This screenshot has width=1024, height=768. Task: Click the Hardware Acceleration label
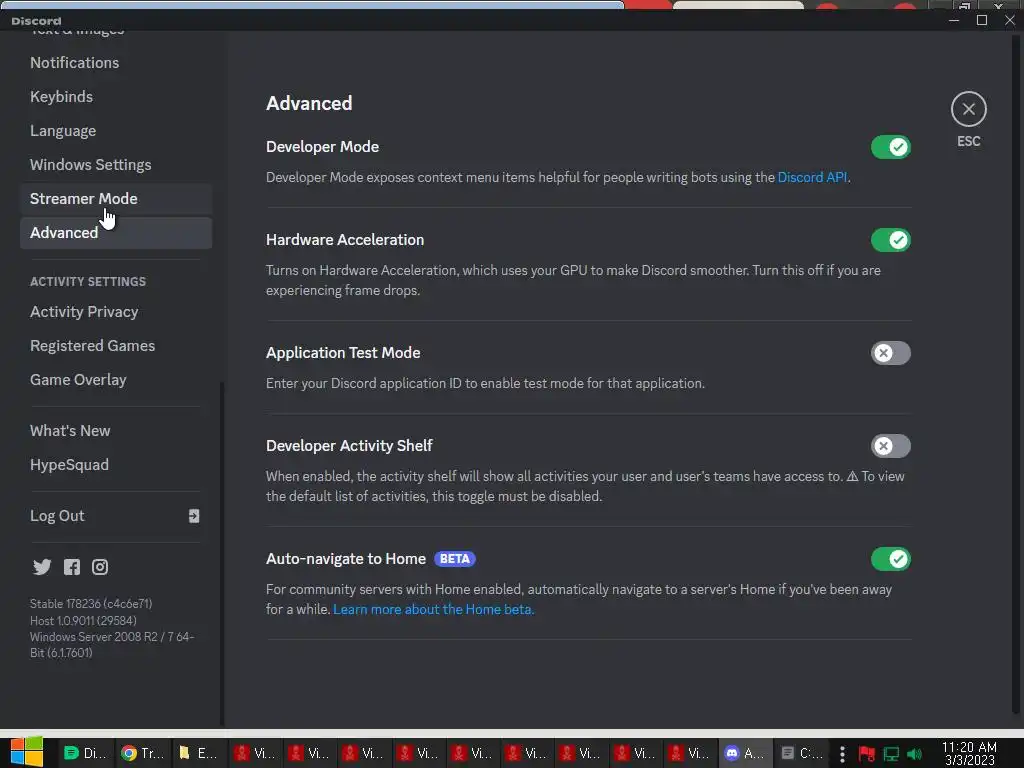pyautogui.click(x=345, y=240)
